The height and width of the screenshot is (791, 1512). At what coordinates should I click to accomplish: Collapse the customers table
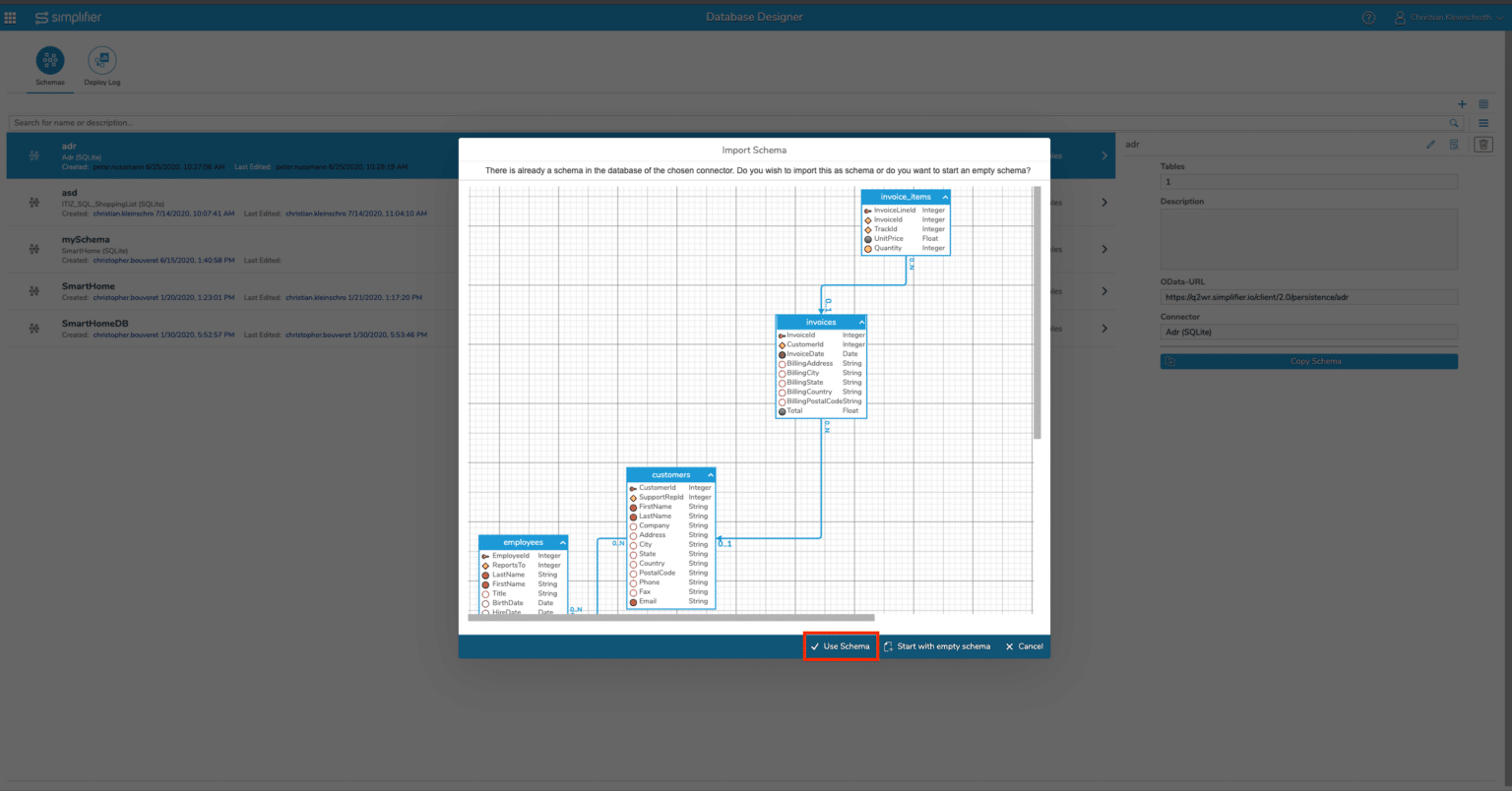tap(710, 475)
